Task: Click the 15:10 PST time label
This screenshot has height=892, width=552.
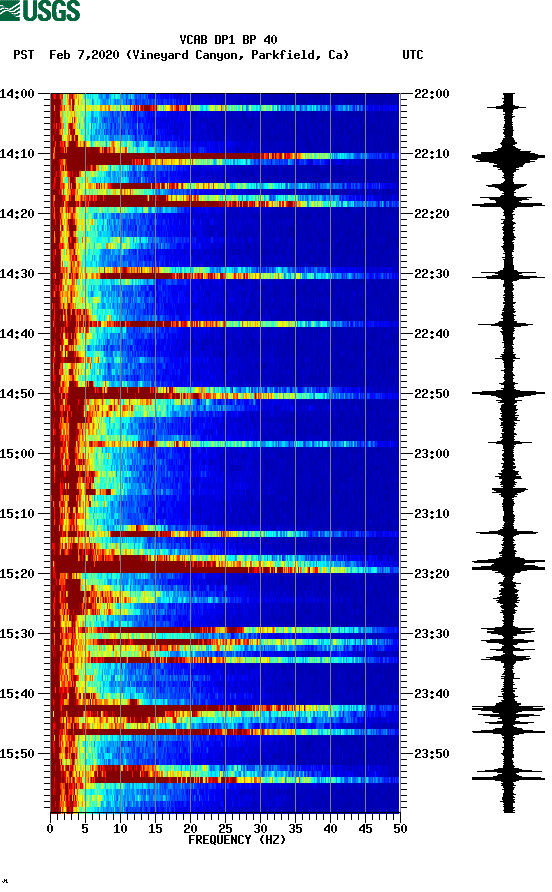Action: pos(17,514)
